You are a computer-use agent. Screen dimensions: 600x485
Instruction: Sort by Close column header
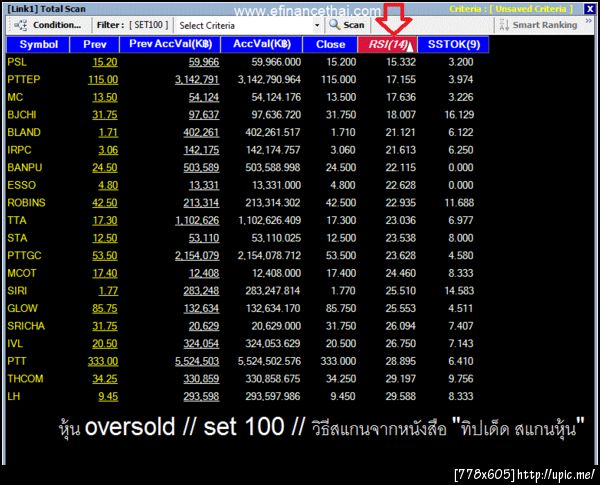[330, 44]
